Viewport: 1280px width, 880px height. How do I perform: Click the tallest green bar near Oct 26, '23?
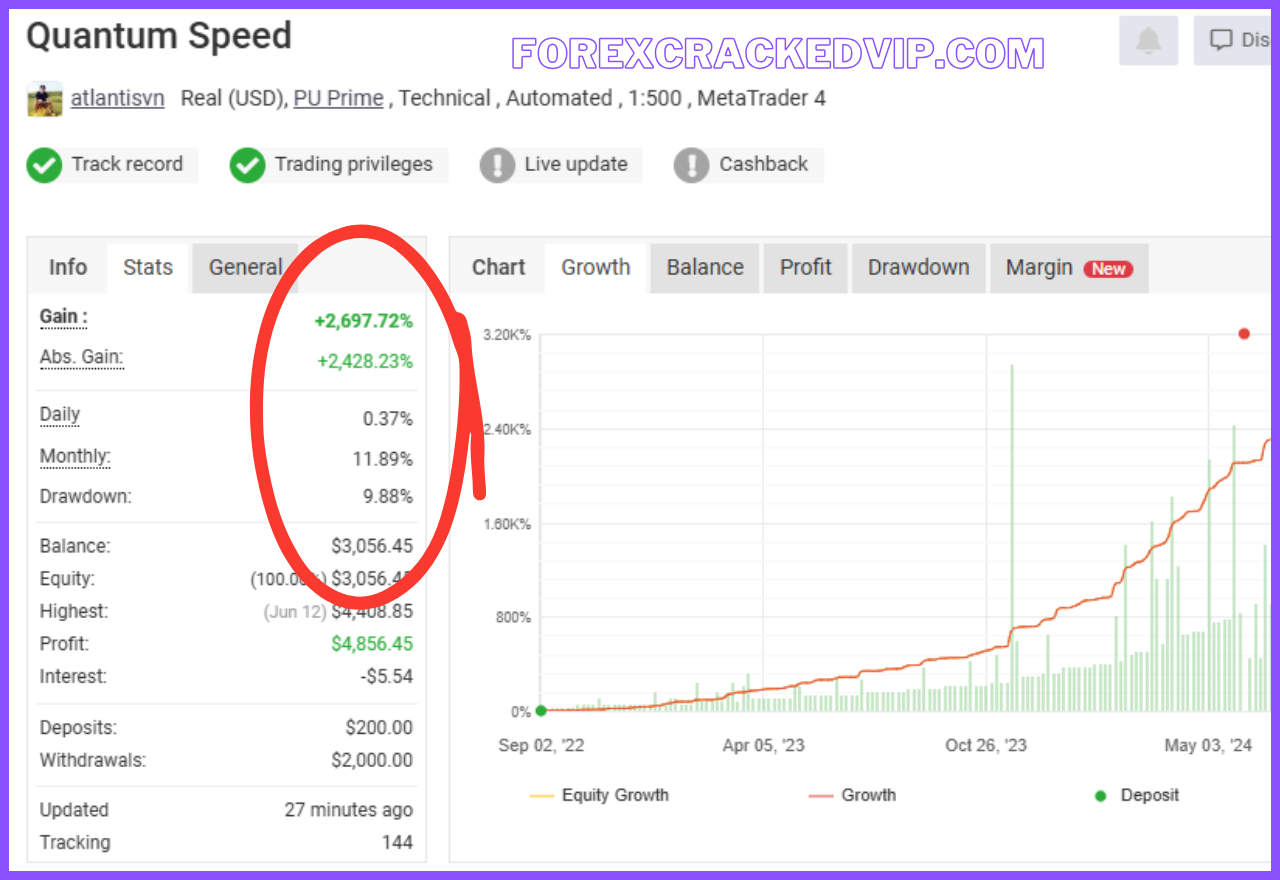[x=1012, y=538]
